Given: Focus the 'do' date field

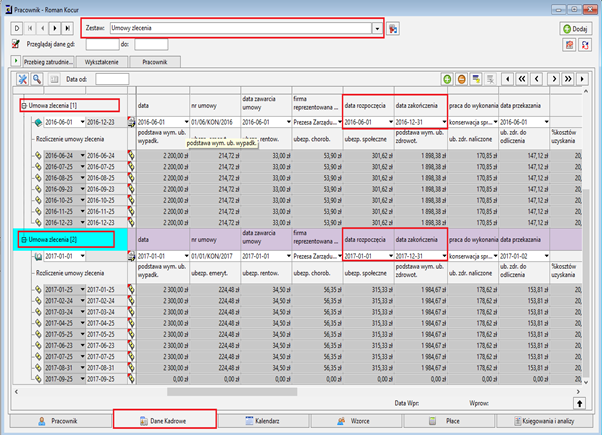Looking at the screenshot, I should 151,45.
